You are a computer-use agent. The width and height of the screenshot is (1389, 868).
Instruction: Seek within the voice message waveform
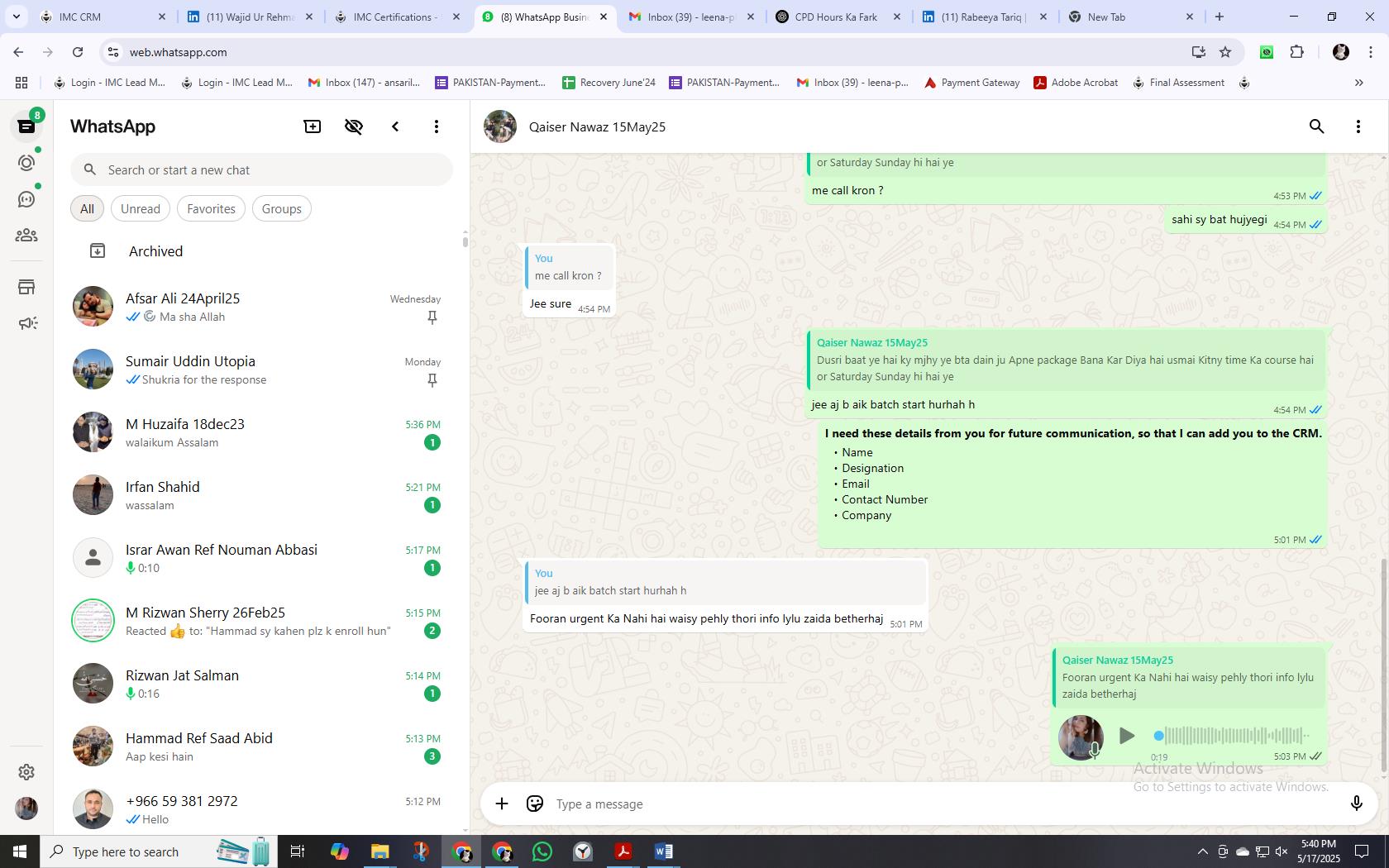click(1232, 735)
